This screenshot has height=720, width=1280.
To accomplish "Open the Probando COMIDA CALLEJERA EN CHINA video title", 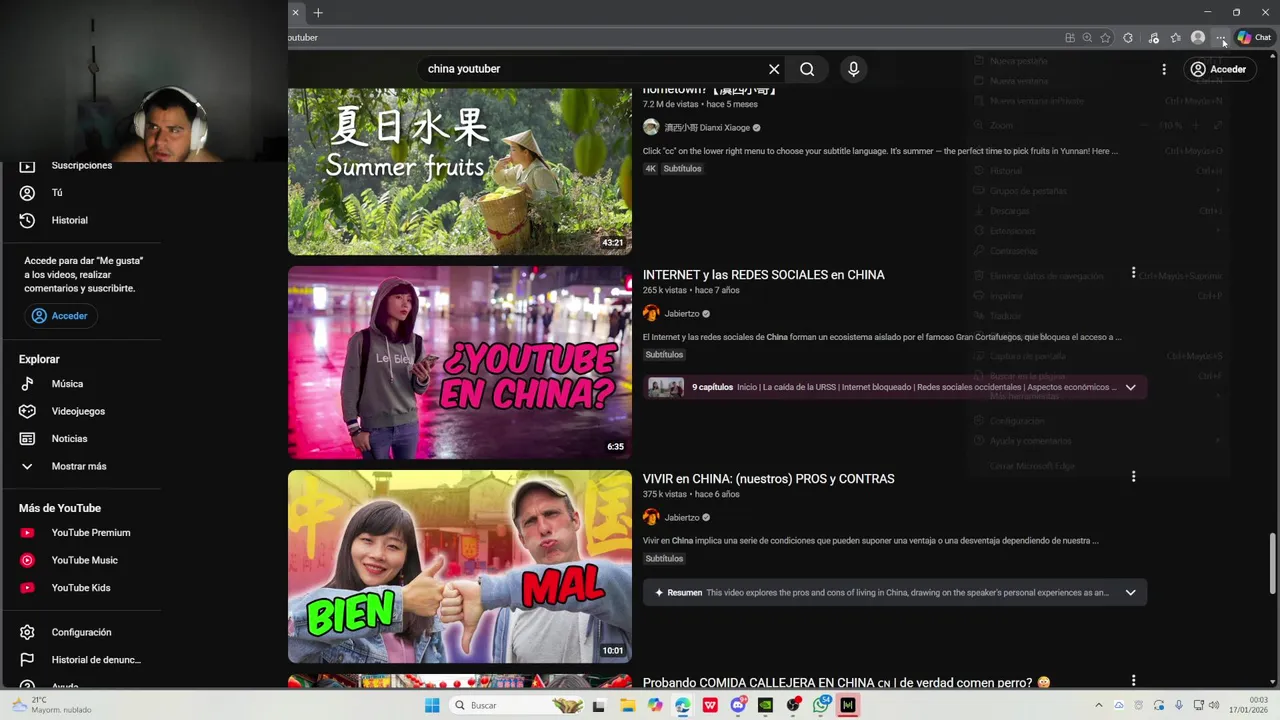I will click(x=846, y=683).
